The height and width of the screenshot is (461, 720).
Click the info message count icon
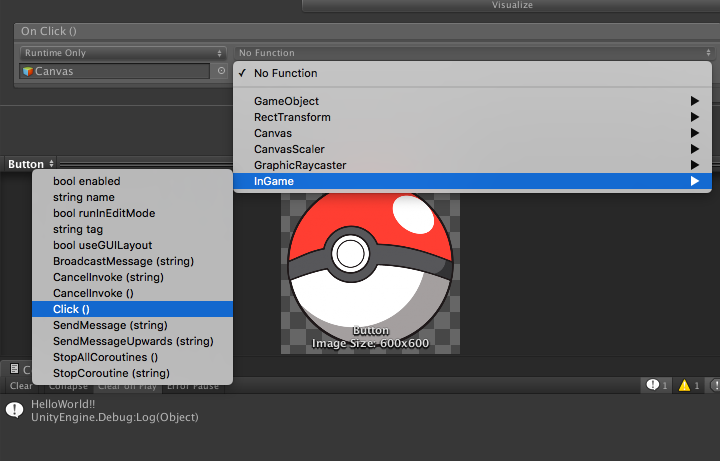pos(652,385)
